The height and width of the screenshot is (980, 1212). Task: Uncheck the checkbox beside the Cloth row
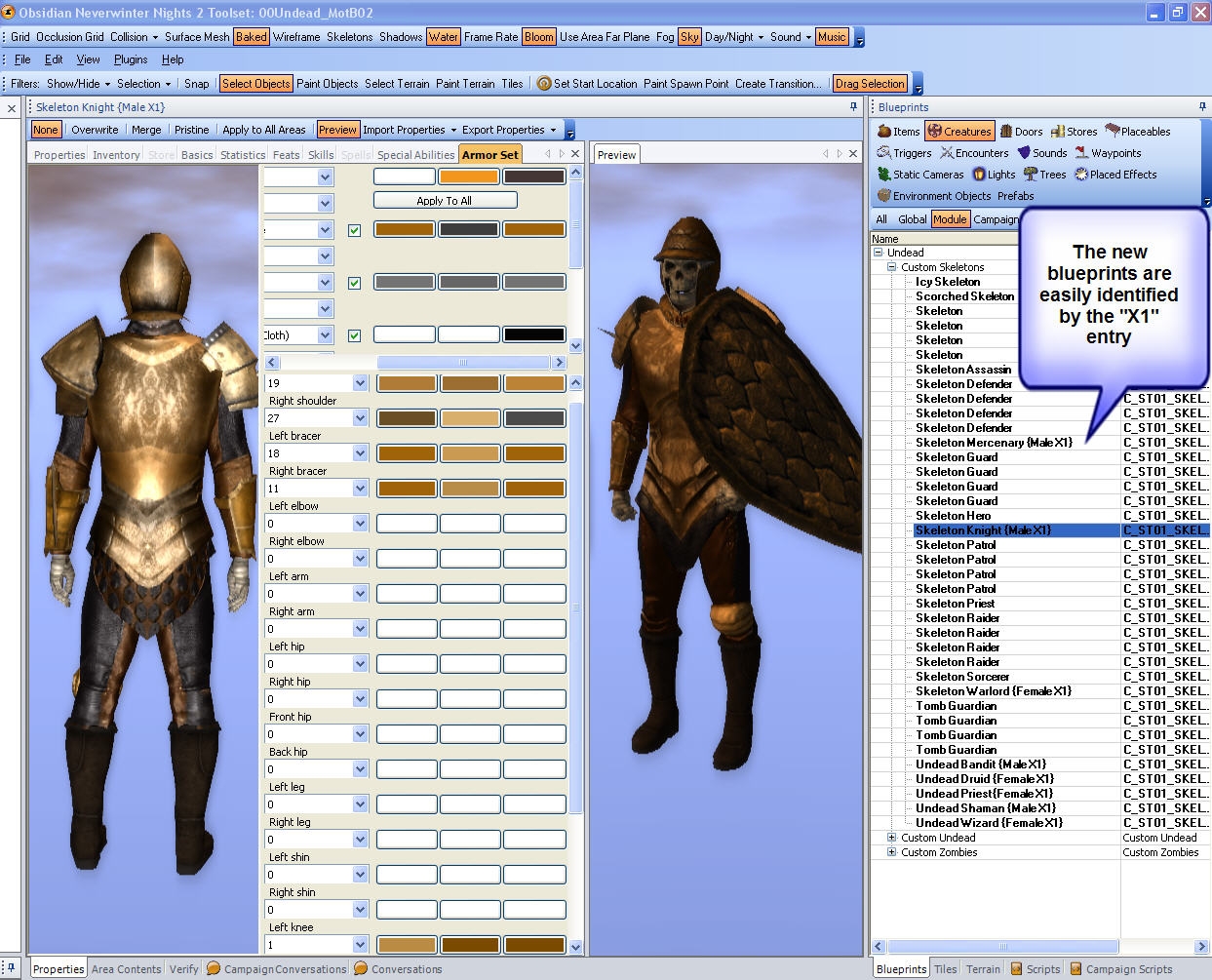coord(354,335)
